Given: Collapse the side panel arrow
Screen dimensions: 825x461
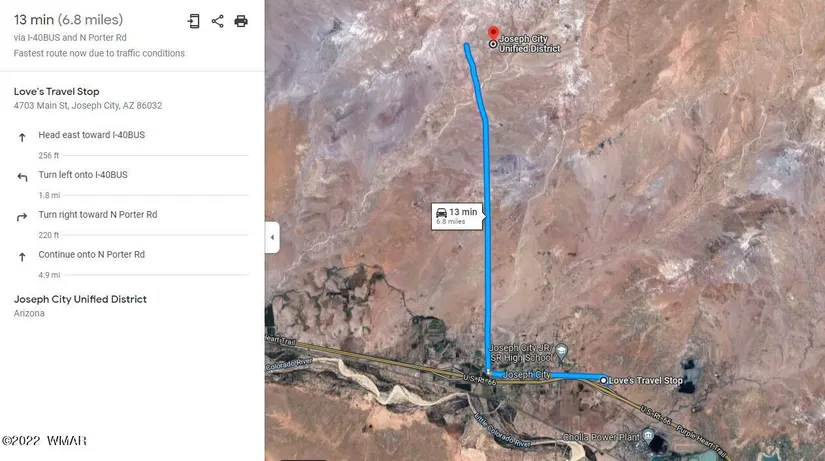Looking at the screenshot, I should (x=272, y=237).
